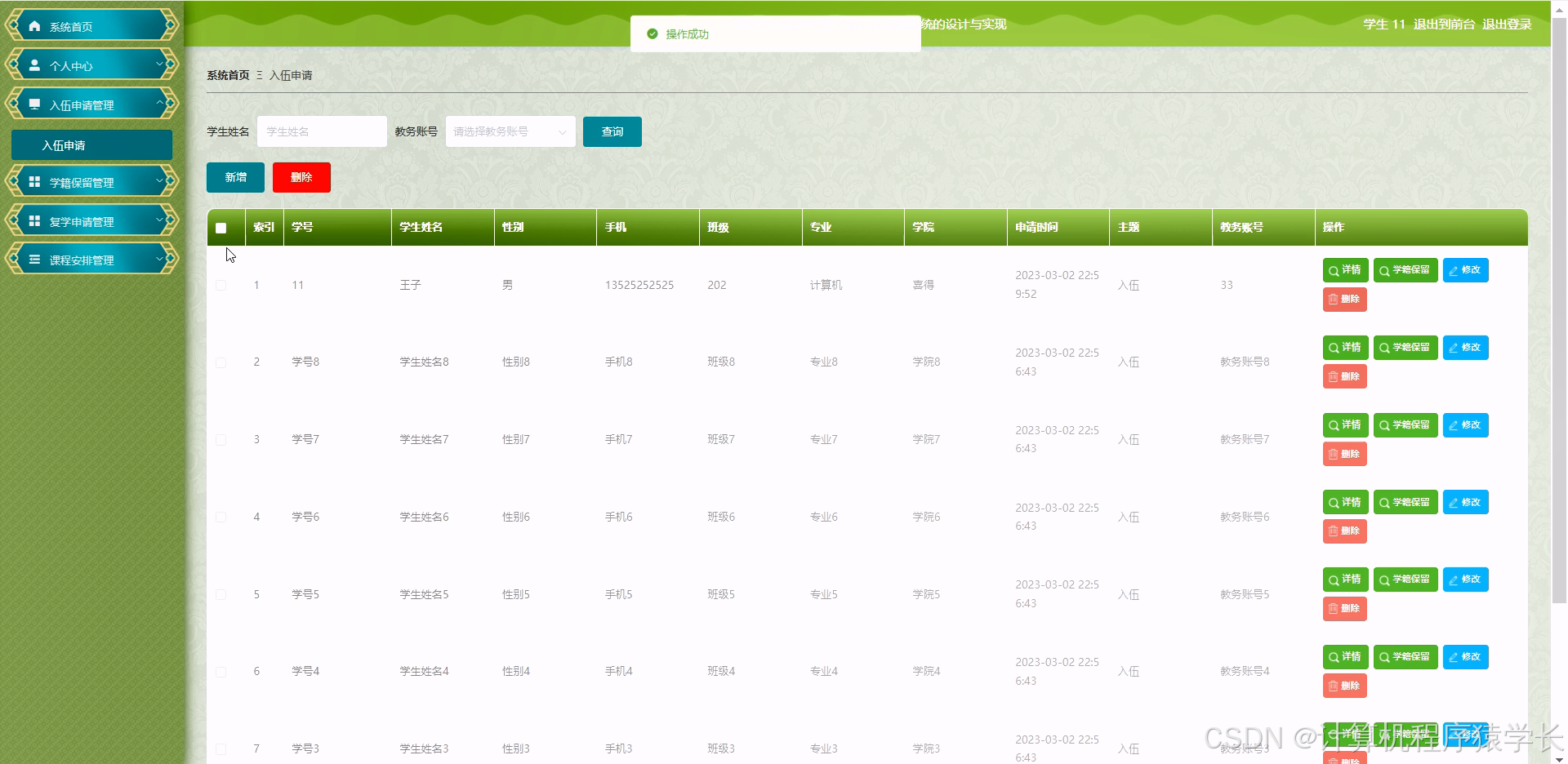Open 系统首页 in the sidebar
Image resolution: width=1568 pixels, height=764 pixels.
(x=91, y=26)
